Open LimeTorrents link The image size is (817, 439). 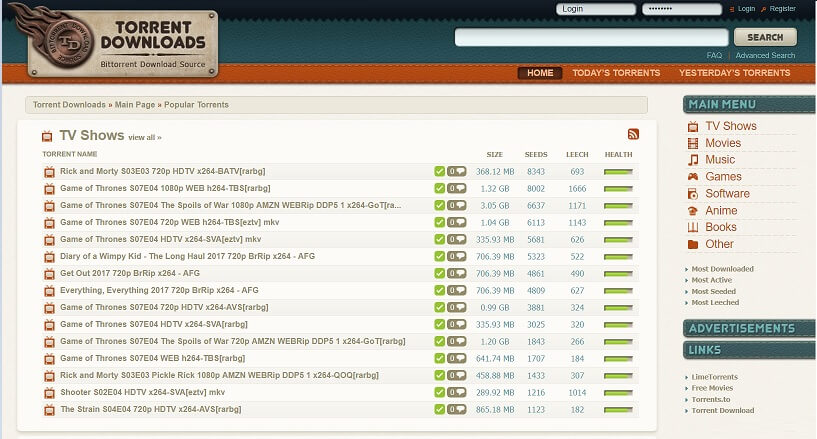pyautogui.click(x=714, y=377)
